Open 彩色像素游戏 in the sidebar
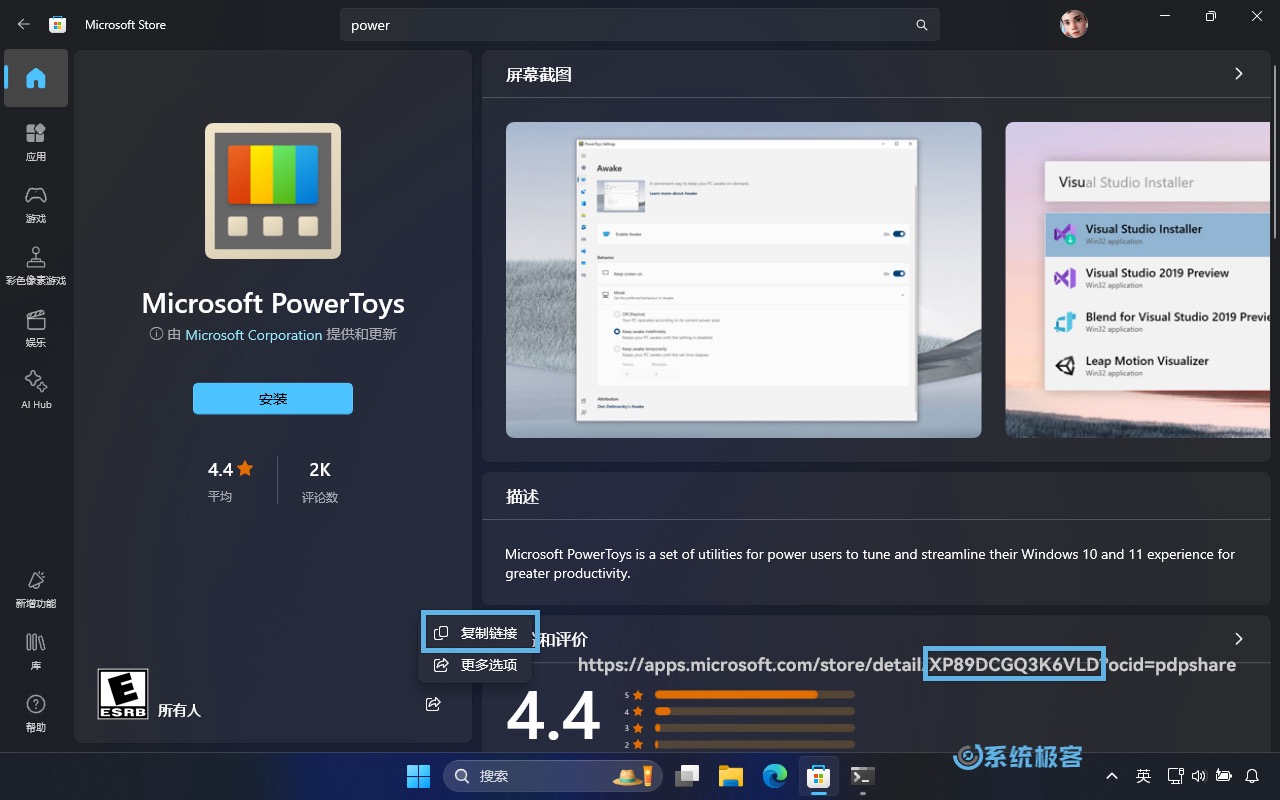Viewport: 1280px width, 800px height. [36, 266]
